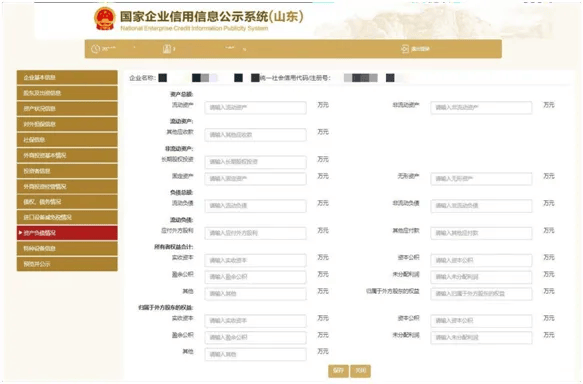Focus the 固定资产 input field
This screenshot has width=583, height=384.
tap(255, 179)
